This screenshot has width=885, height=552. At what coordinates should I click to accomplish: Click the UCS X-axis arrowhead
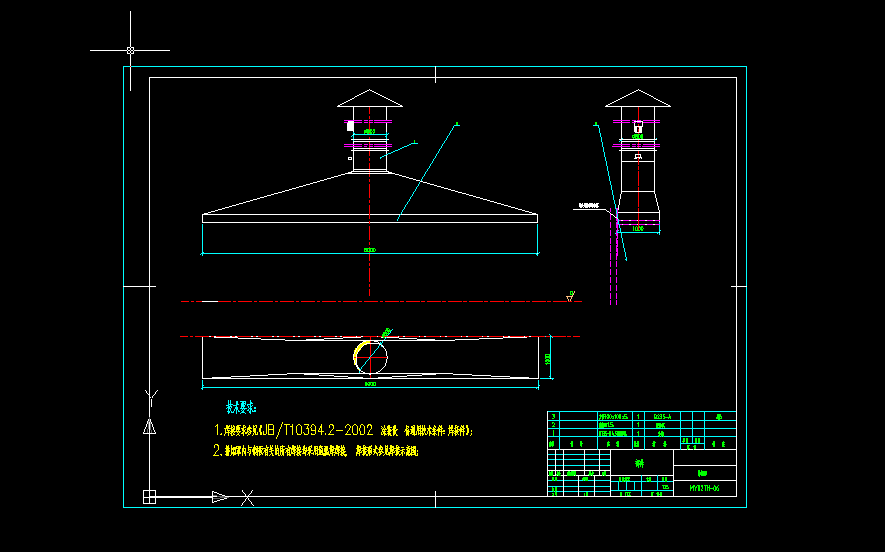tap(220, 497)
